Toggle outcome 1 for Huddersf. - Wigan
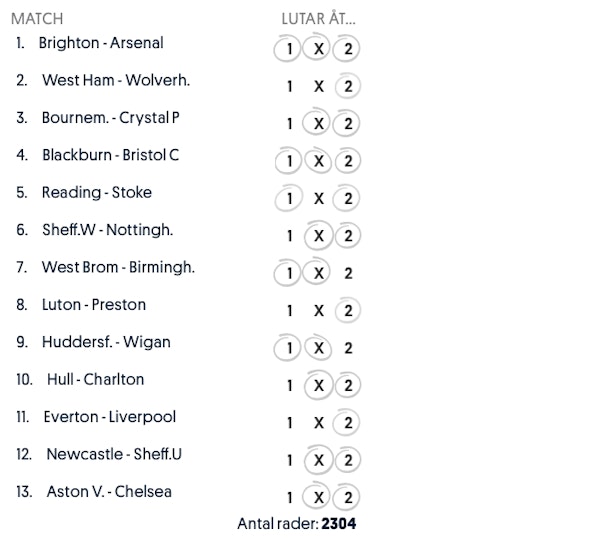The width and height of the screenshot is (593, 538). pos(289,348)
